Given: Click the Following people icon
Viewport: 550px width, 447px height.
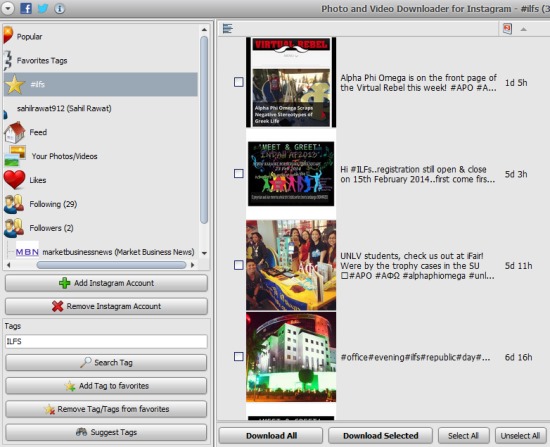Looking at the screenshot, I should [x=14, y=204].
